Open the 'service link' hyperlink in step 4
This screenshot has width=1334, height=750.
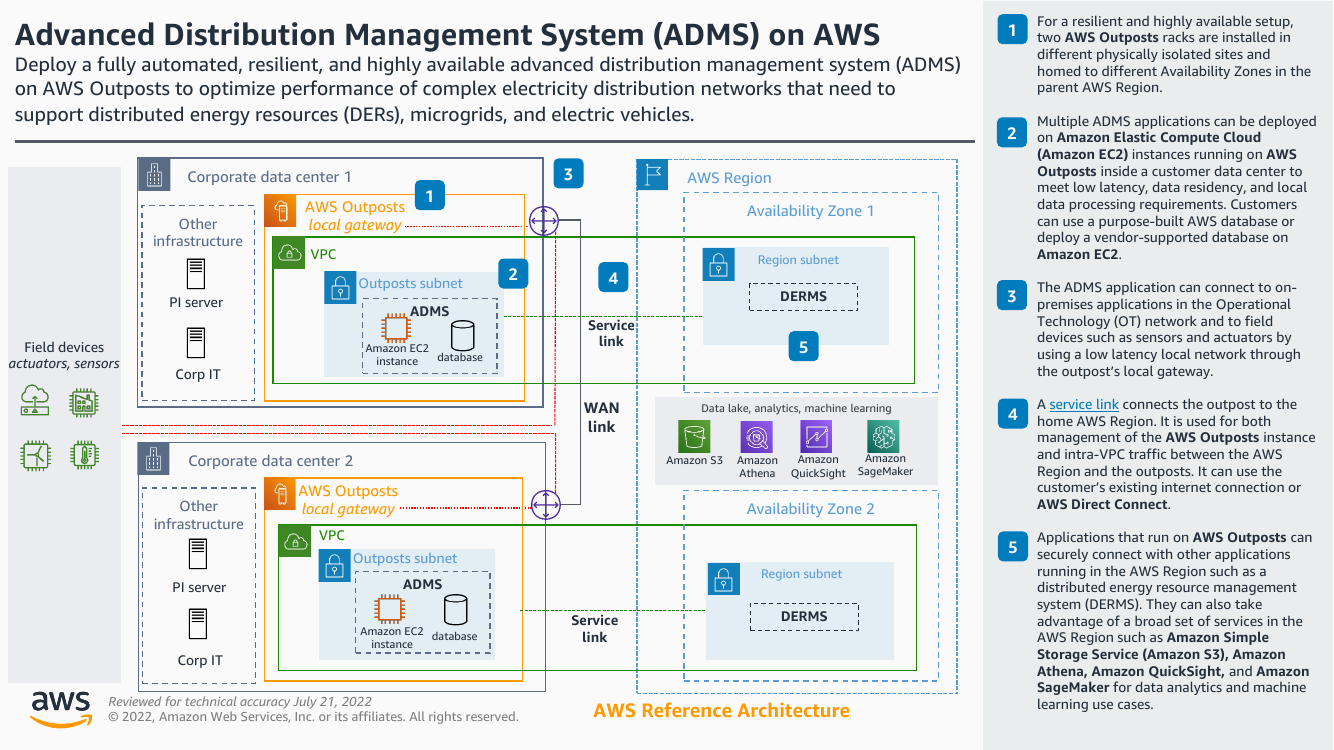click(x=1084, y=404)
